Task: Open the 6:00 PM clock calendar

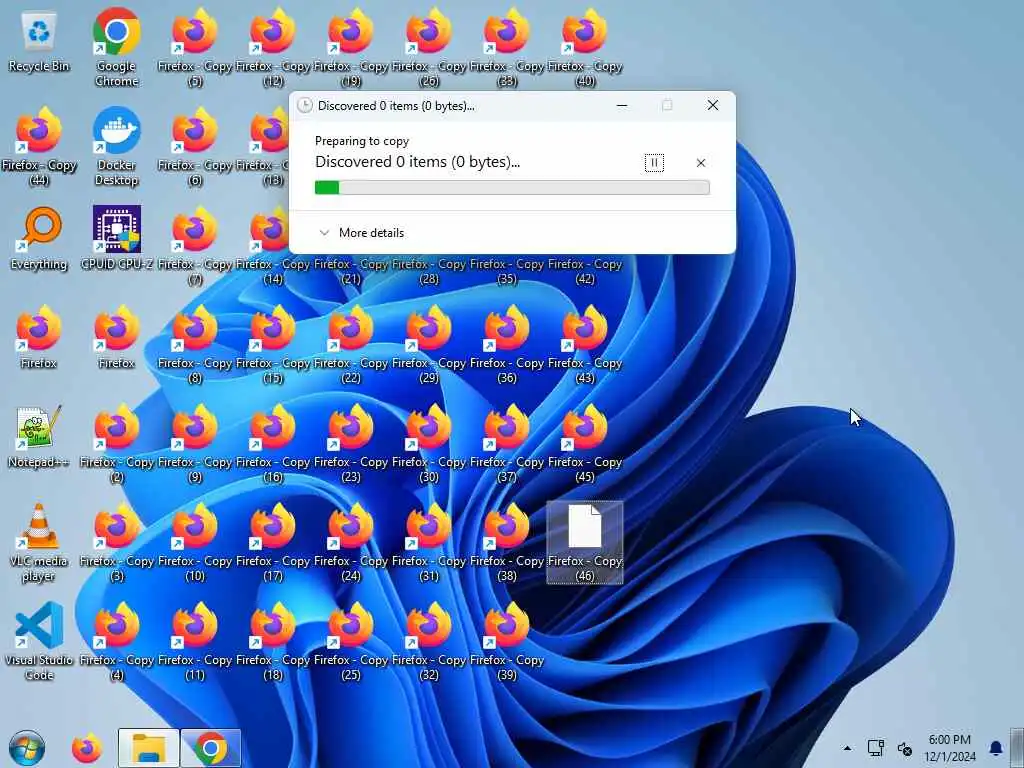Action: coord(950,748)
